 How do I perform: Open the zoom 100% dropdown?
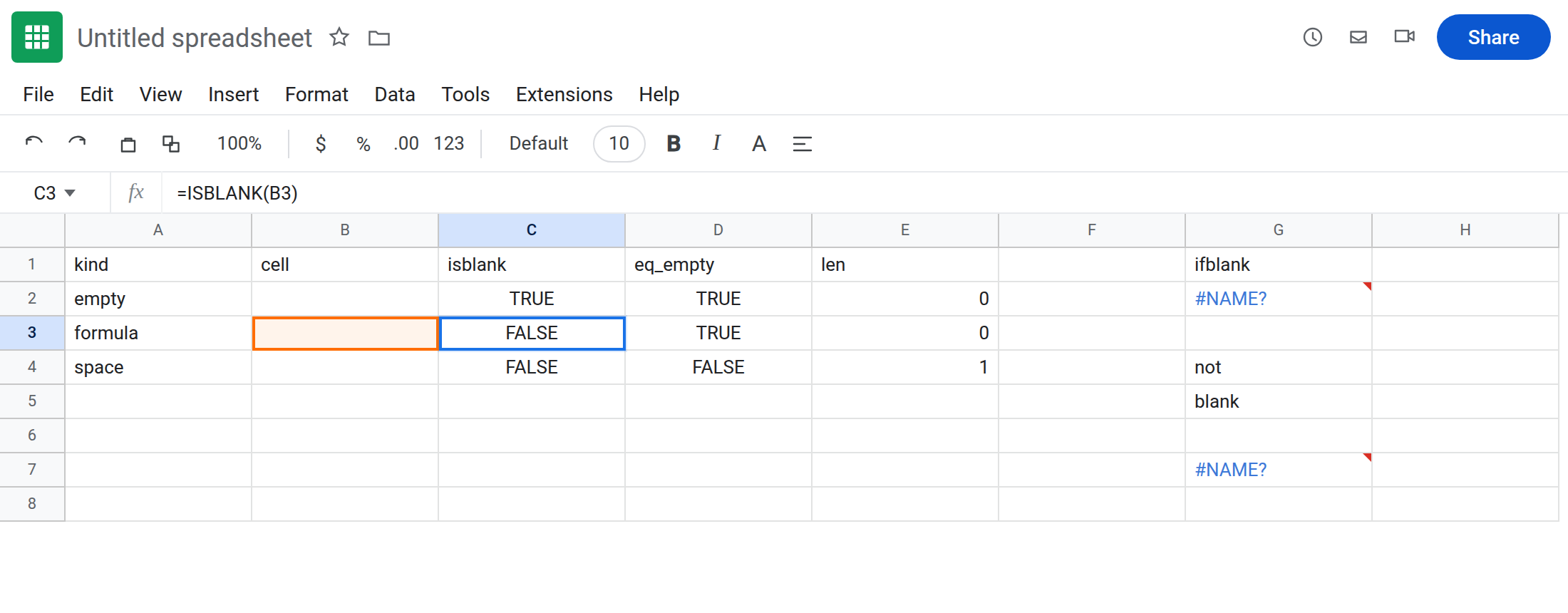239,144
